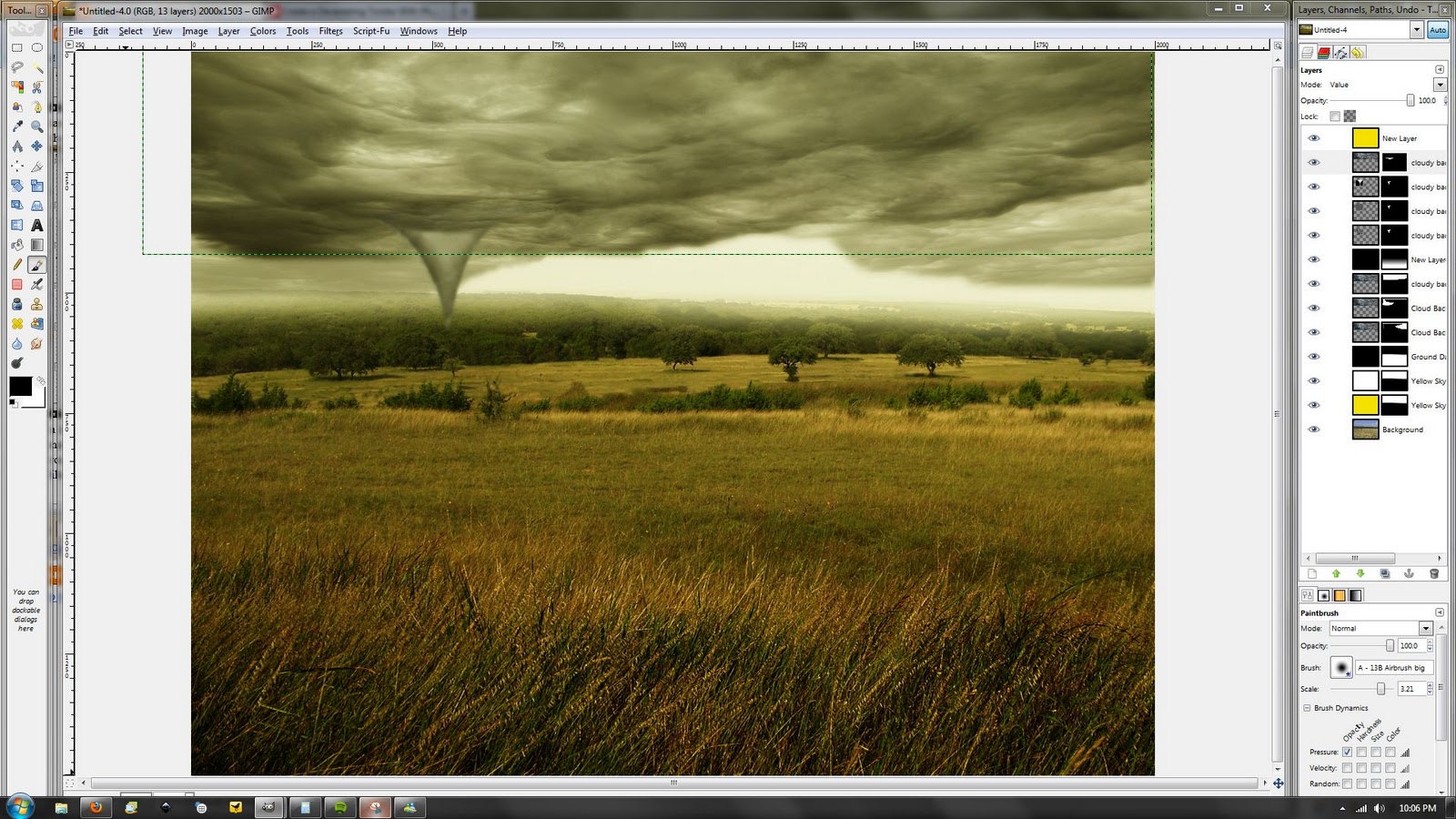Enable Size dynamics for Pressure

(x=1375, y=753)
